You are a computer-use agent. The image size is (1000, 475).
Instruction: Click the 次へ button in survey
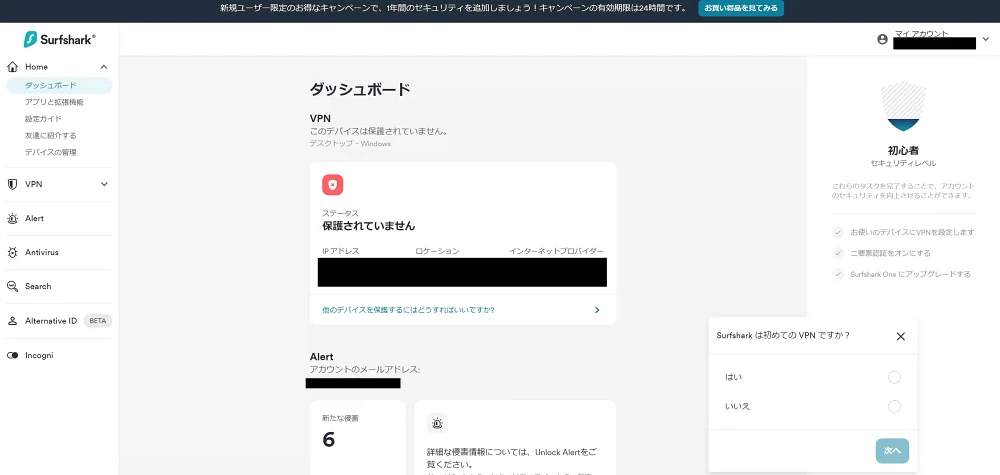pos(892,451)
